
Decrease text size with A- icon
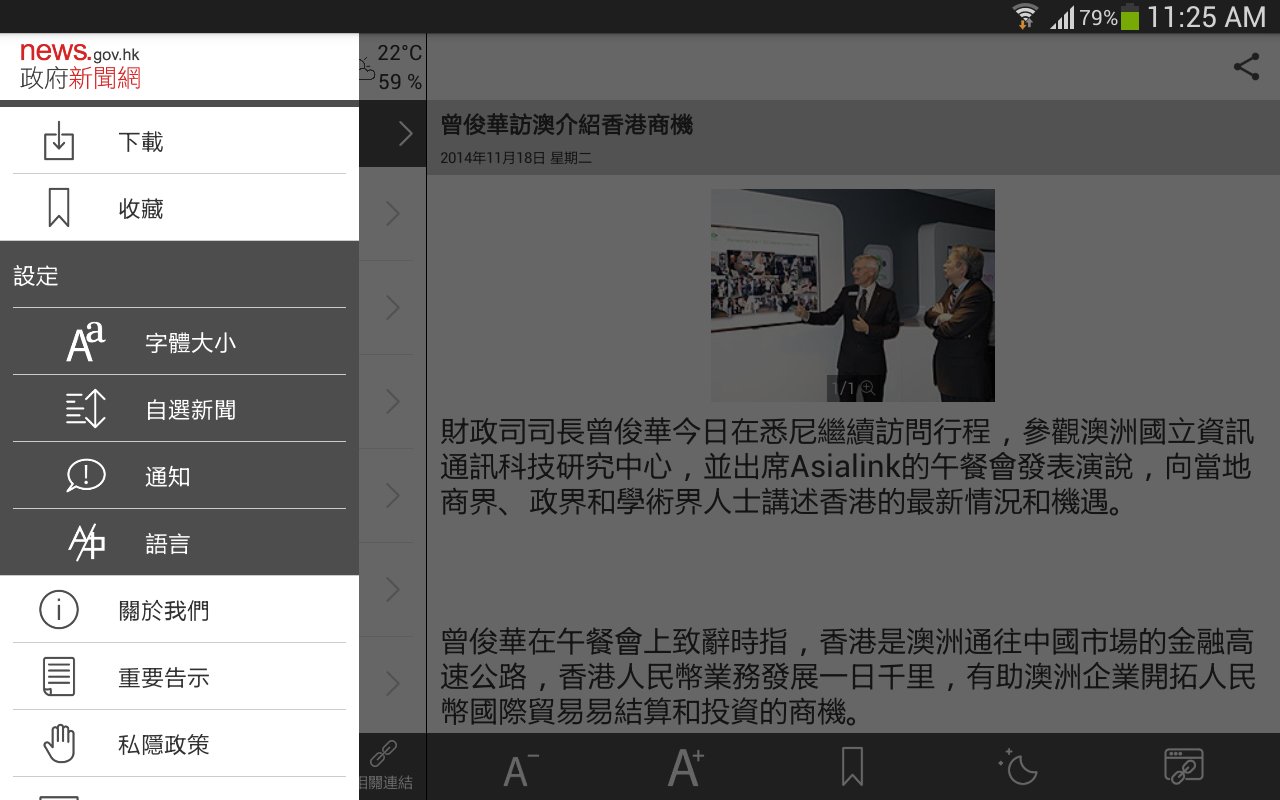(520, 767)
